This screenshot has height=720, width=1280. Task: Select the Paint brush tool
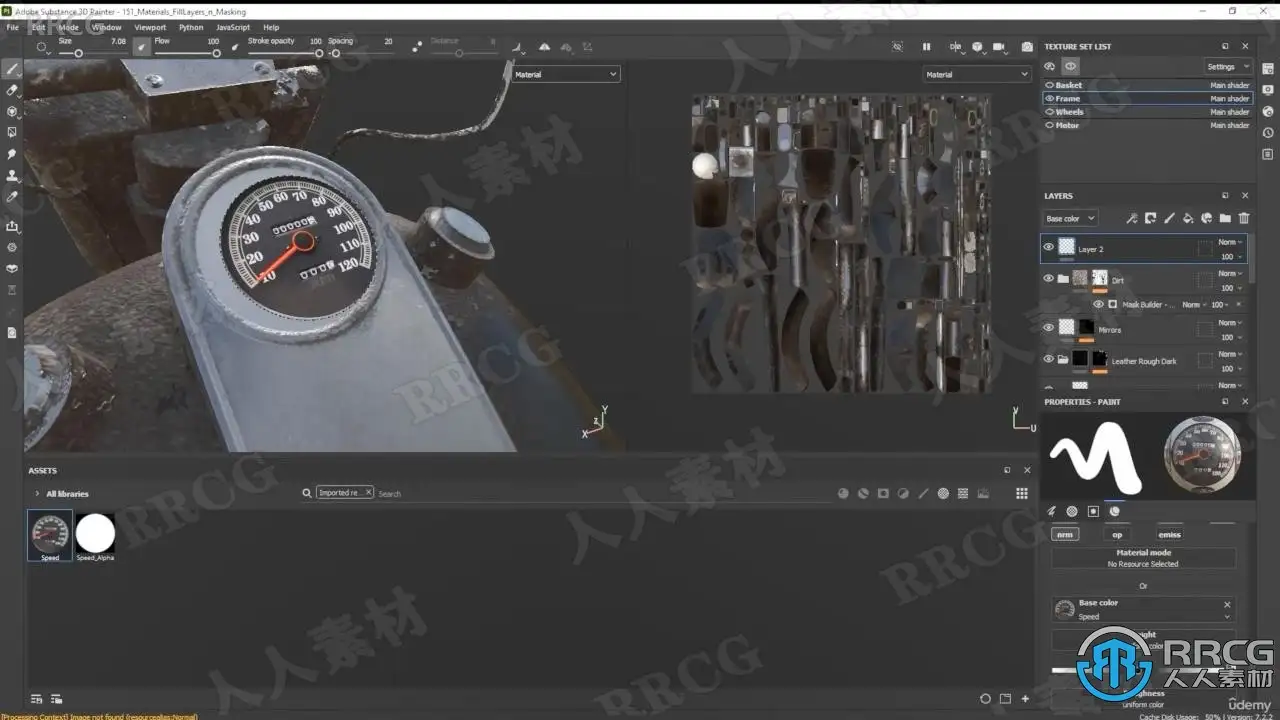tap(12, 70)
